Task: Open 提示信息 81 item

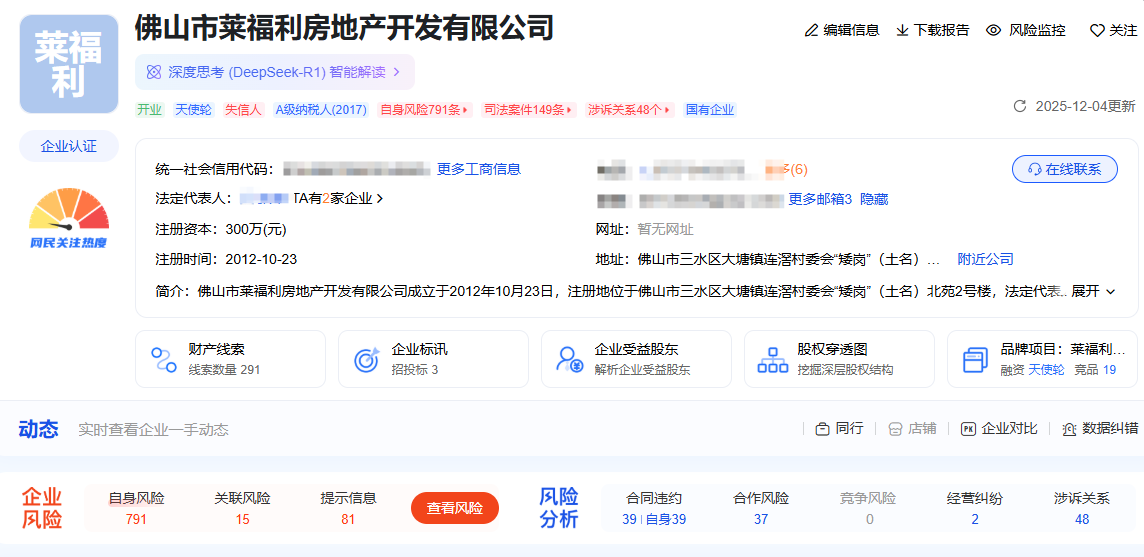Action: (x=348, y=509)
